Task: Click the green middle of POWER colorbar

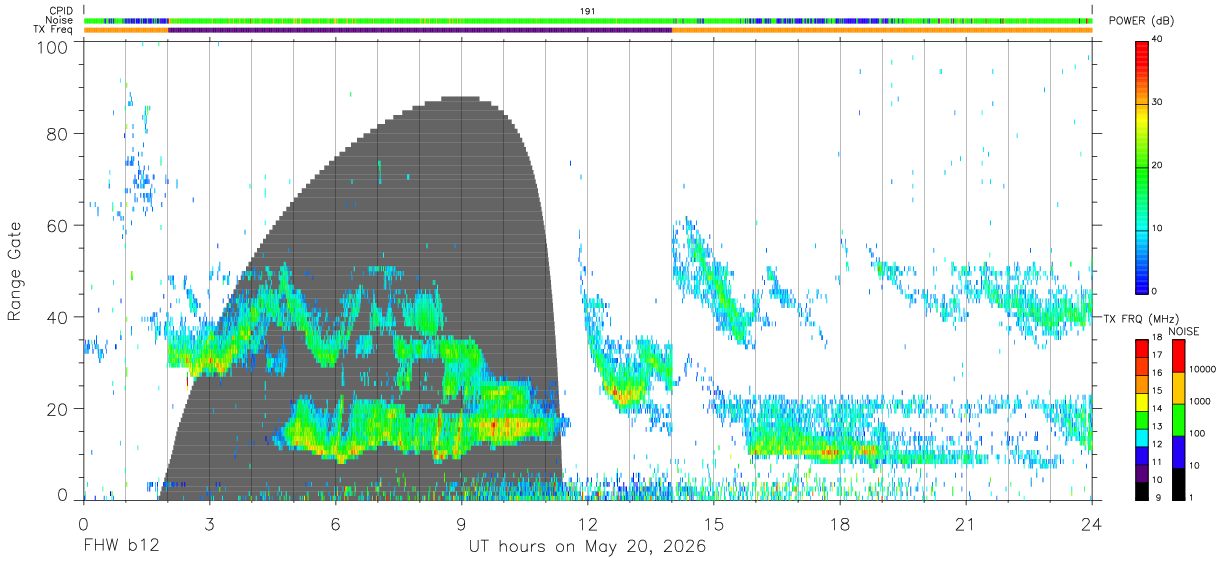Action: [x=1143, y=170]
